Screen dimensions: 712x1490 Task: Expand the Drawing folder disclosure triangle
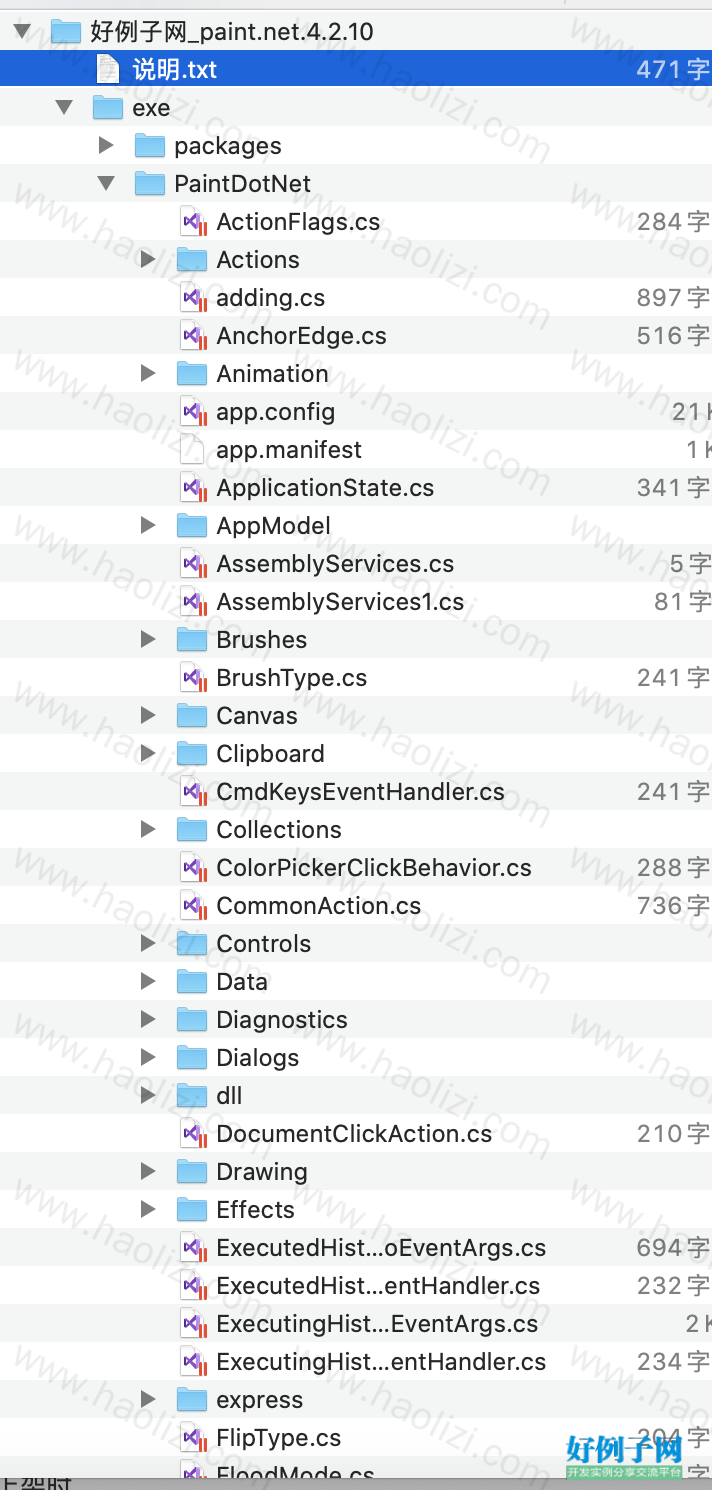149,1172
